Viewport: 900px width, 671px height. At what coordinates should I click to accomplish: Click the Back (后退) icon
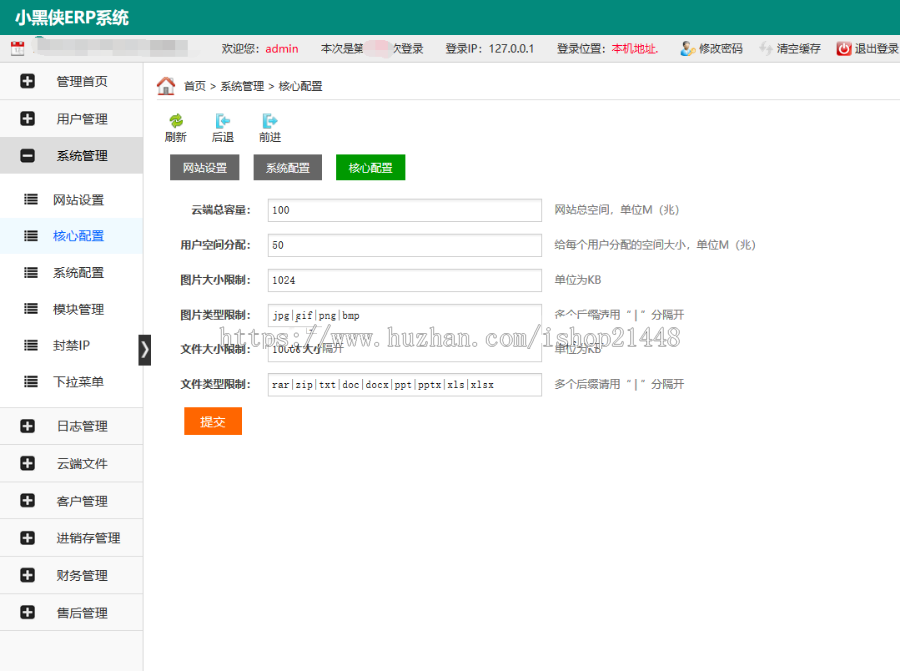click(x=223, y=121)
